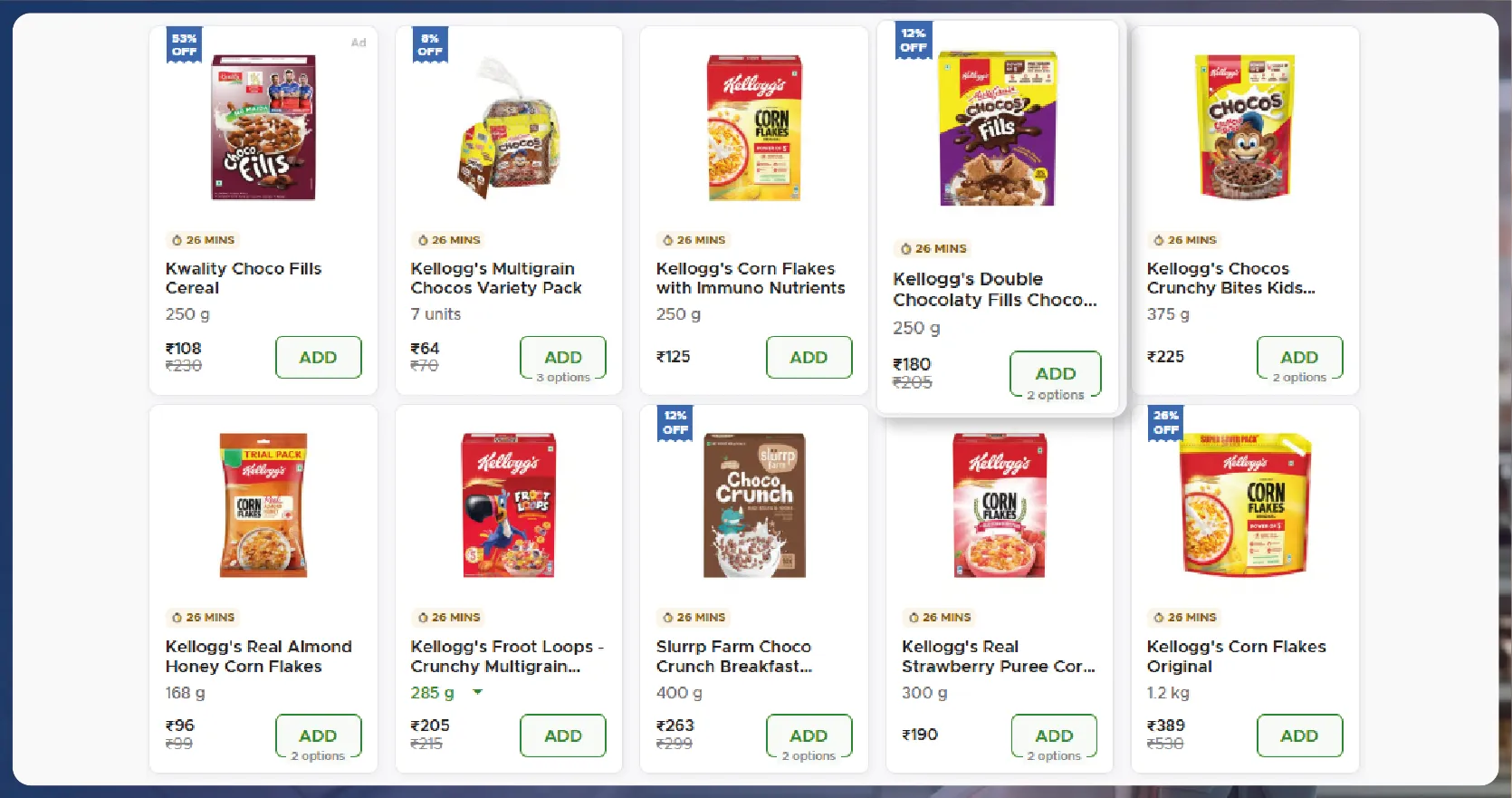
Task: Click the timer icon on Kellogg's Chocos Crunchy Bites
Action: click(x=1158, y=240)
